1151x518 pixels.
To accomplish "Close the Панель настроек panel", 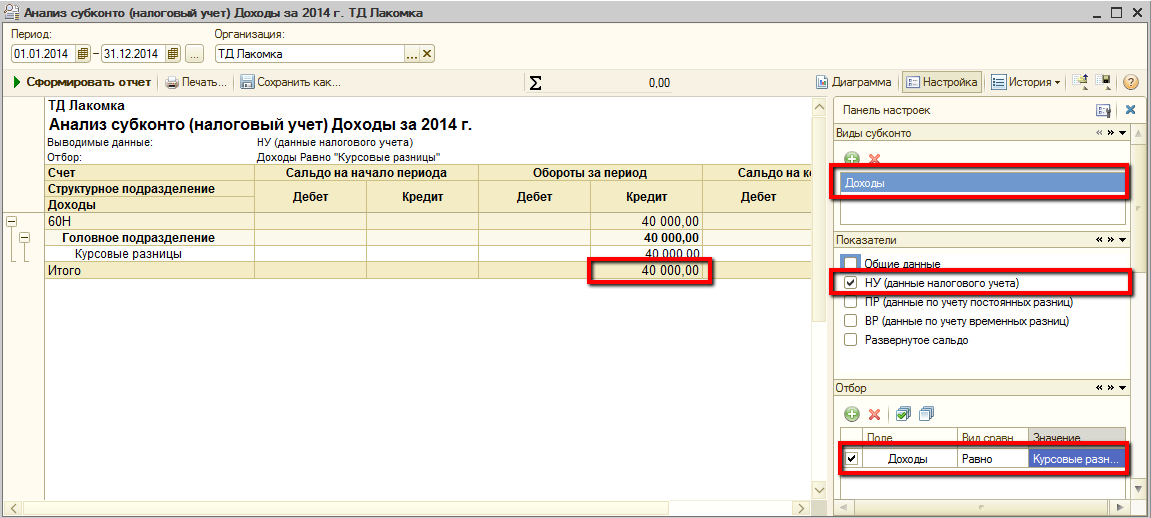I will 1131,110.
